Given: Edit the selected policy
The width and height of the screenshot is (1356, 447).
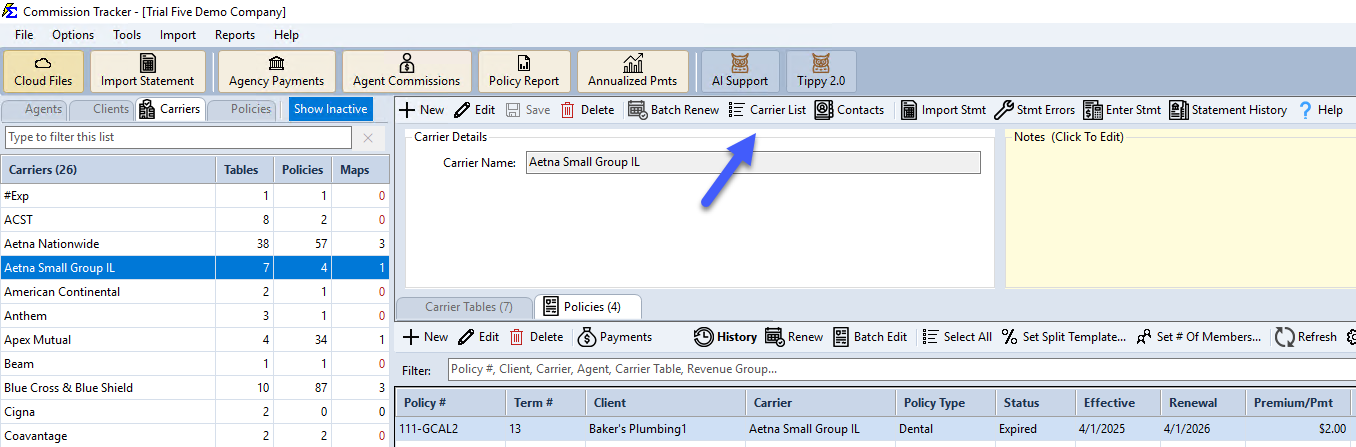Looking at the screenshot, I should 479,337.
